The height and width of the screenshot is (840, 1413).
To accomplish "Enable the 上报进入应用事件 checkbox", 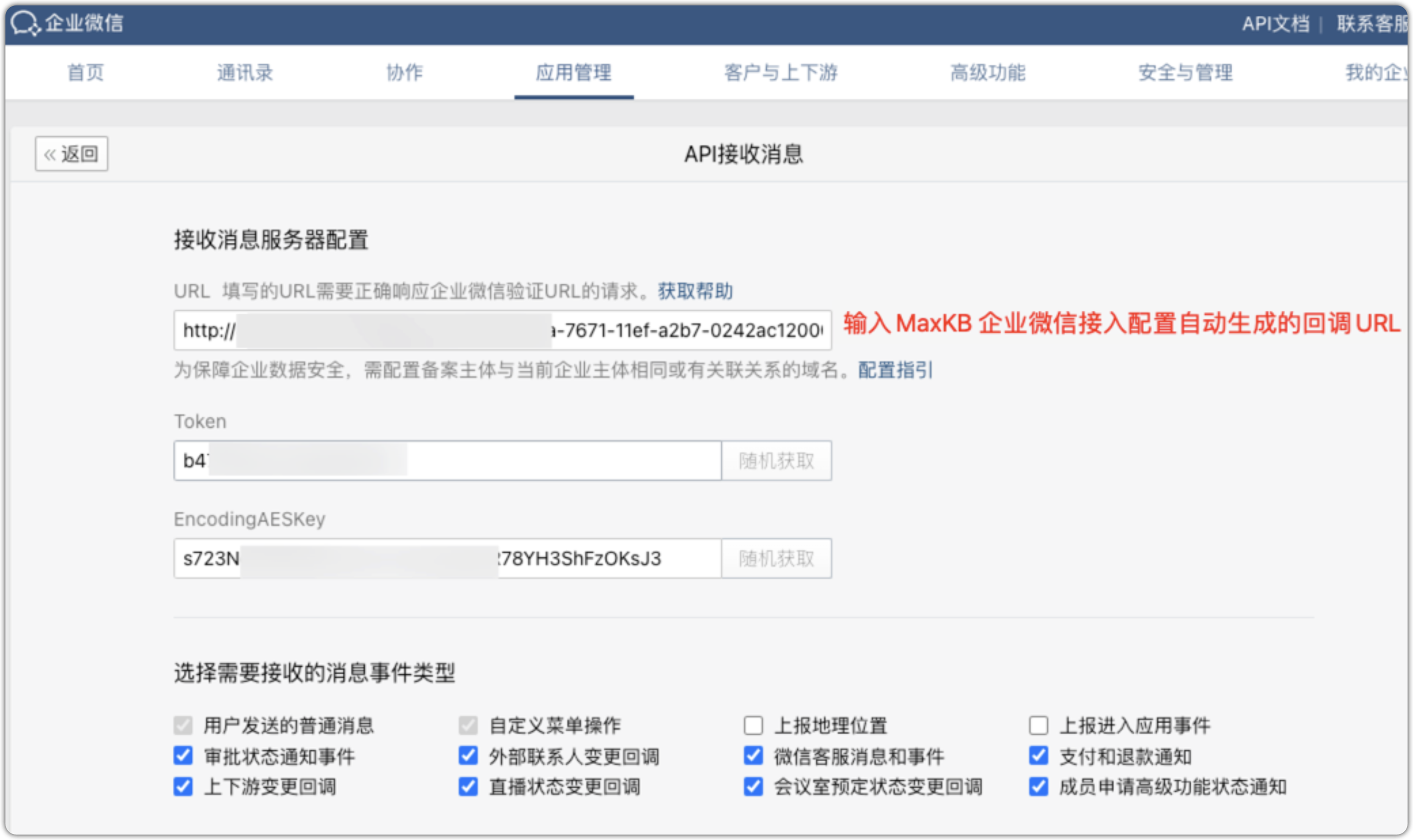I will [x=1039, y=725].
